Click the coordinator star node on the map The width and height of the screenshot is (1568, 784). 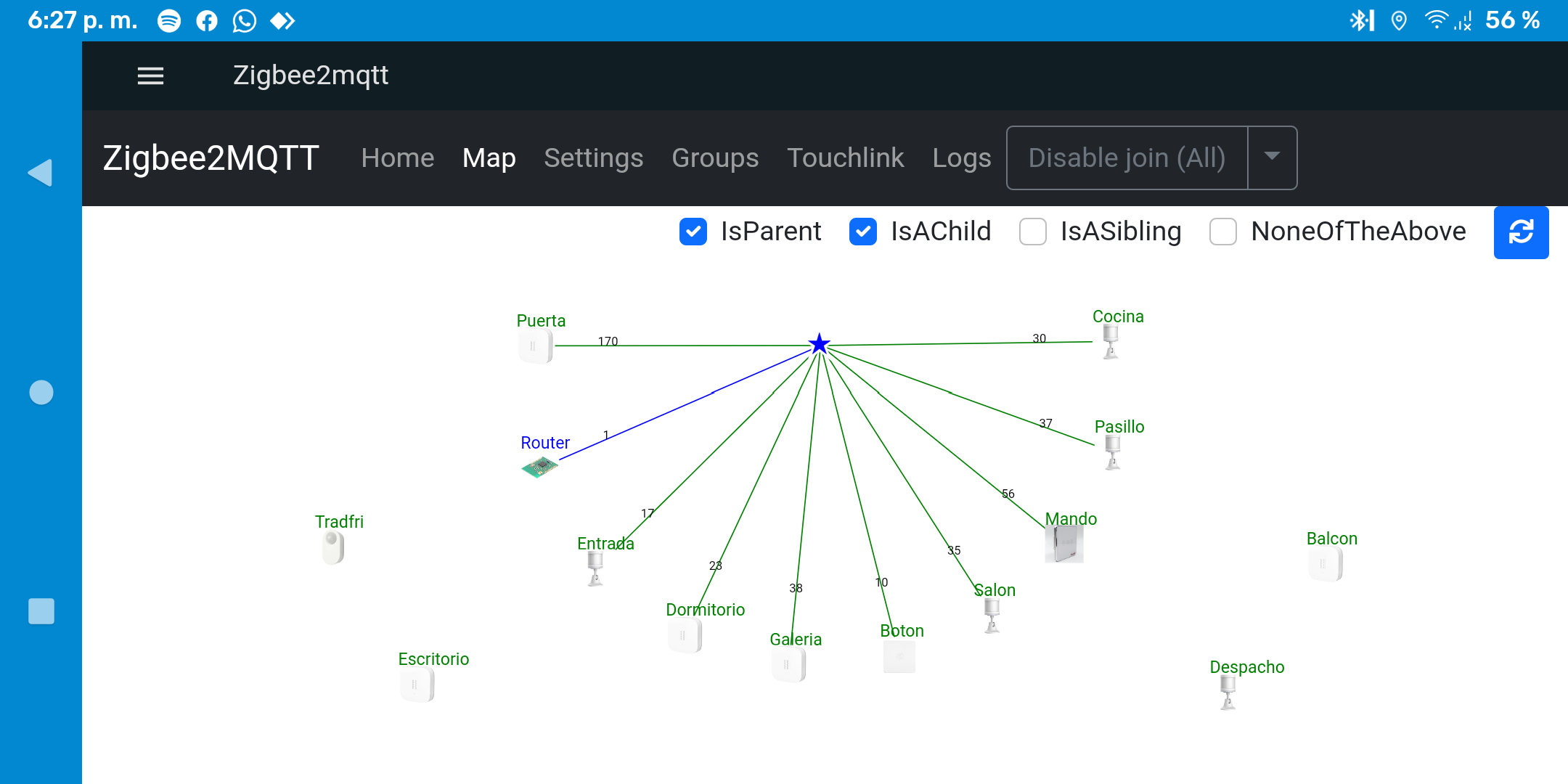818,344
